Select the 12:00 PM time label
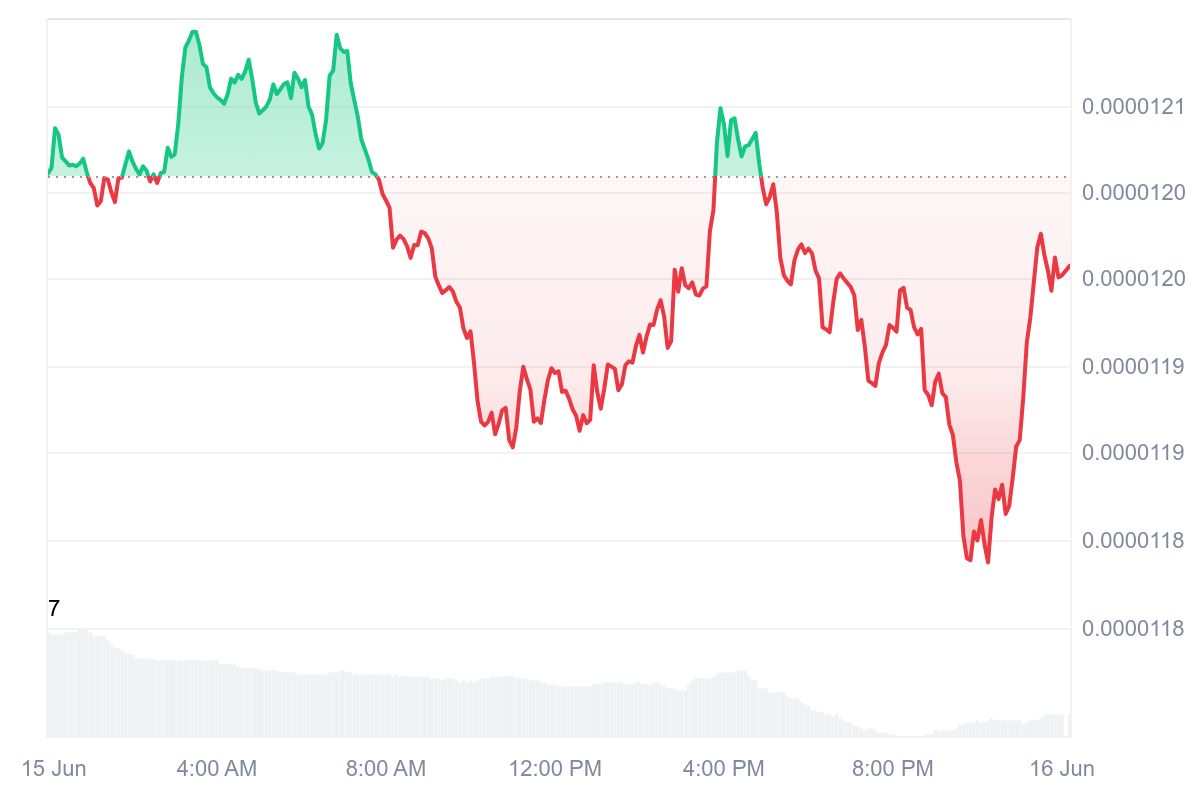The height and width of the screenshot is (800, 1200). coord(555,769)
